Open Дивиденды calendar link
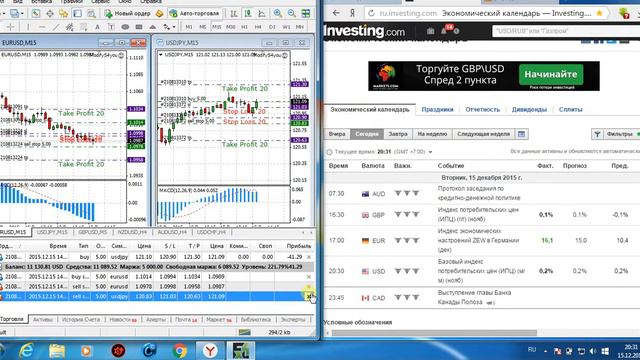The image size is (640, 360). [529, 109]
